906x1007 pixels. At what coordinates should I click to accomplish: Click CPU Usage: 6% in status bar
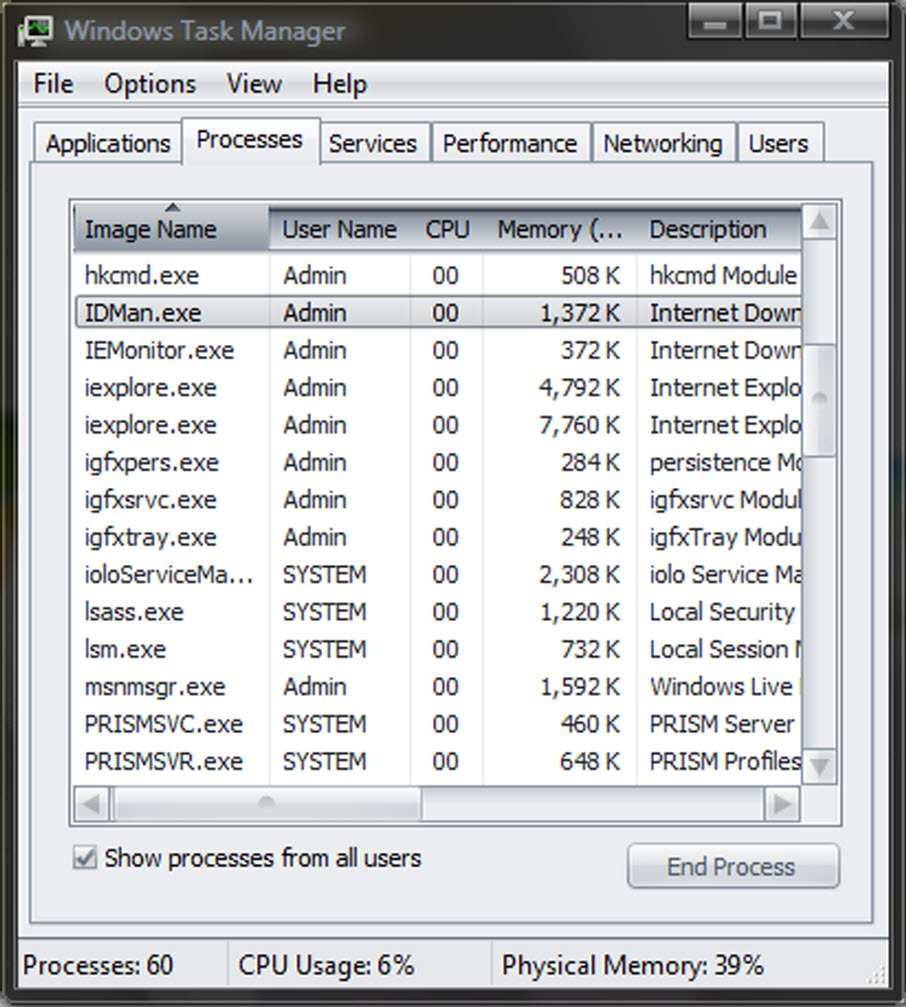pyautogui.click(x=326, y=965)
